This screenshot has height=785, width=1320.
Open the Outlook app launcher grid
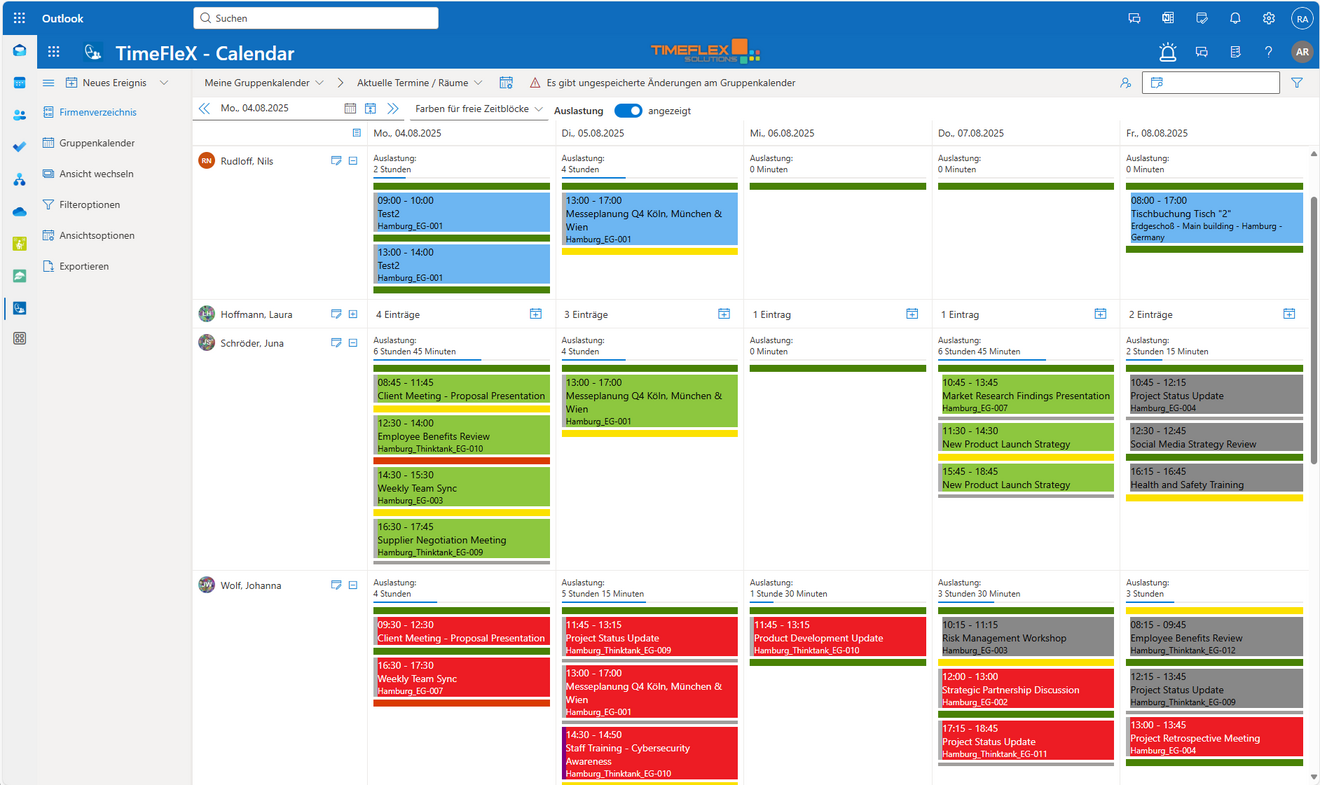pyautogui.click(x=19, y=18)
